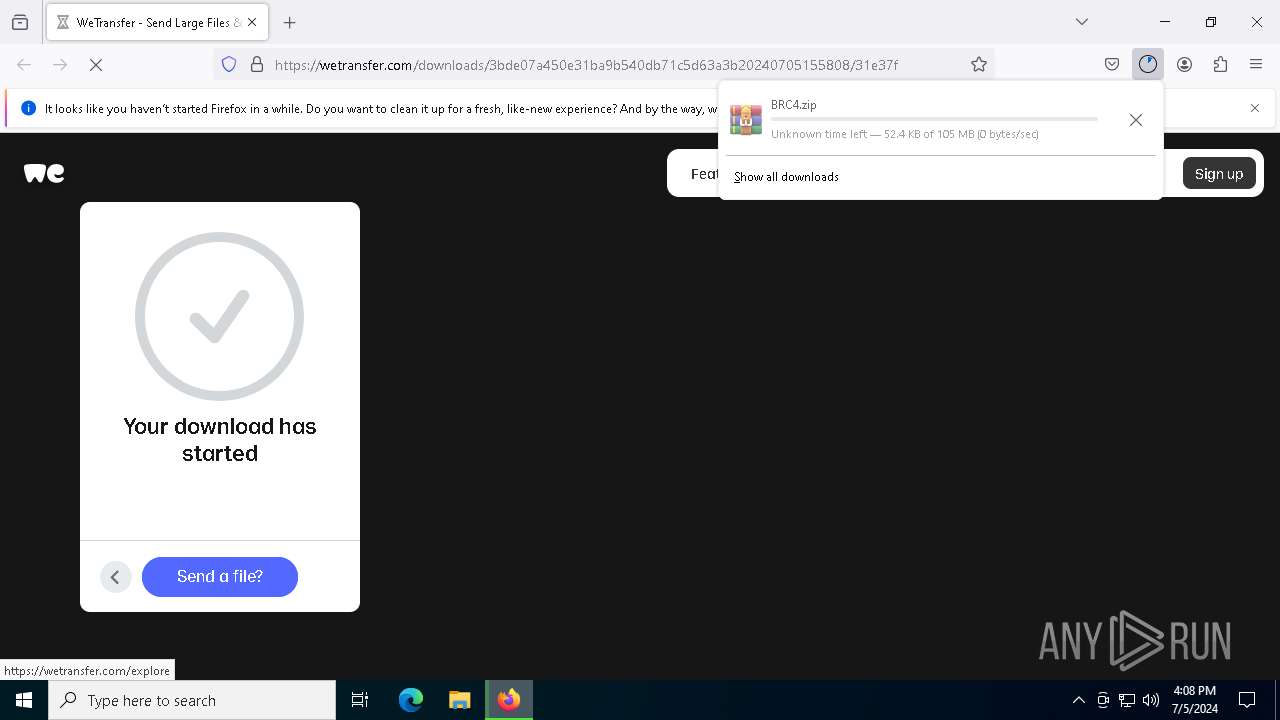Screen dimensions: 1280x720
Task: Click the partially hidden Features nav item
Action: click(x=704, y=174)
